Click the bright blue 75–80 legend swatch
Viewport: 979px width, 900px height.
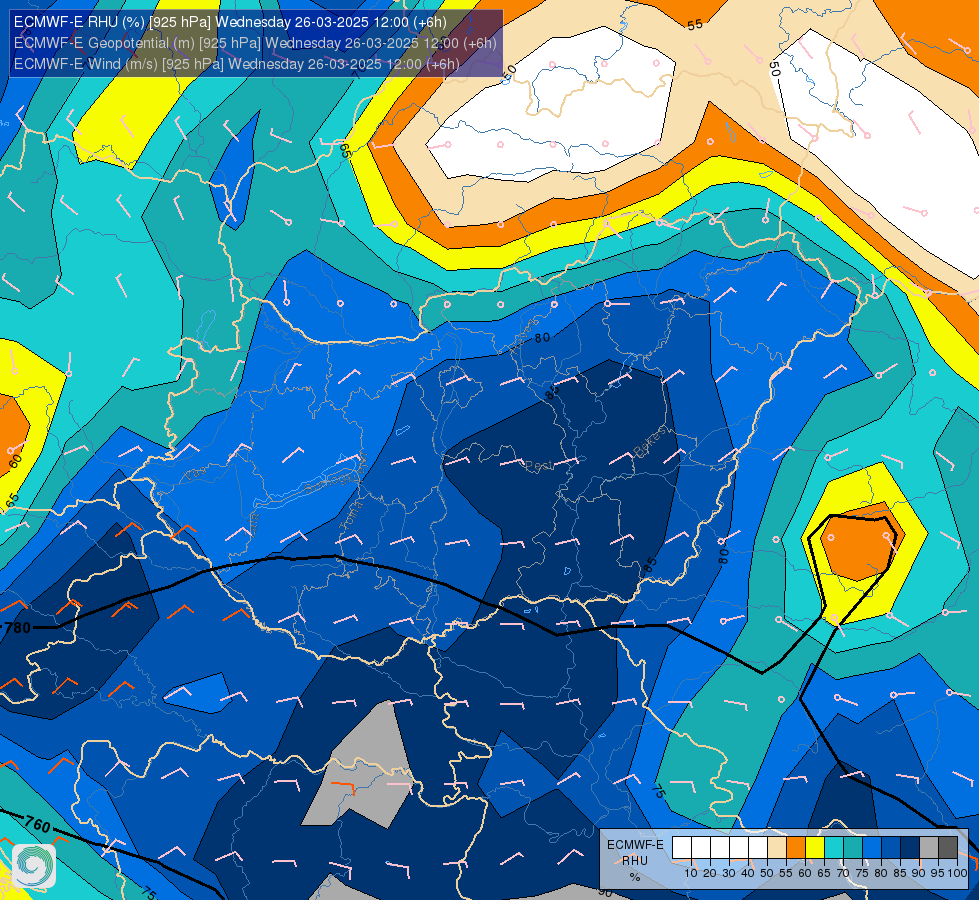pos(872,848)
